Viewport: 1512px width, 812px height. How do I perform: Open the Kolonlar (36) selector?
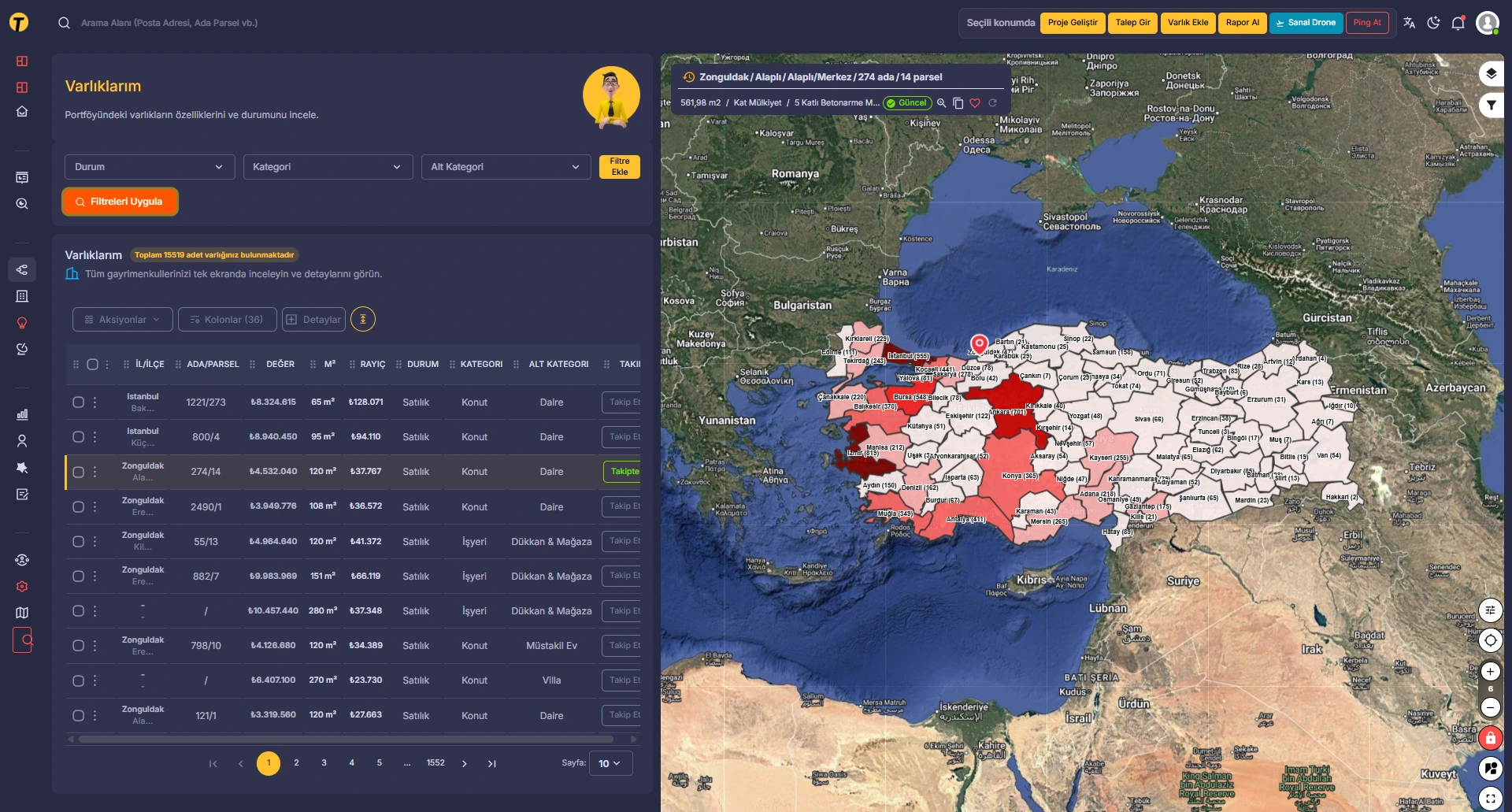[x=228, y=319]
